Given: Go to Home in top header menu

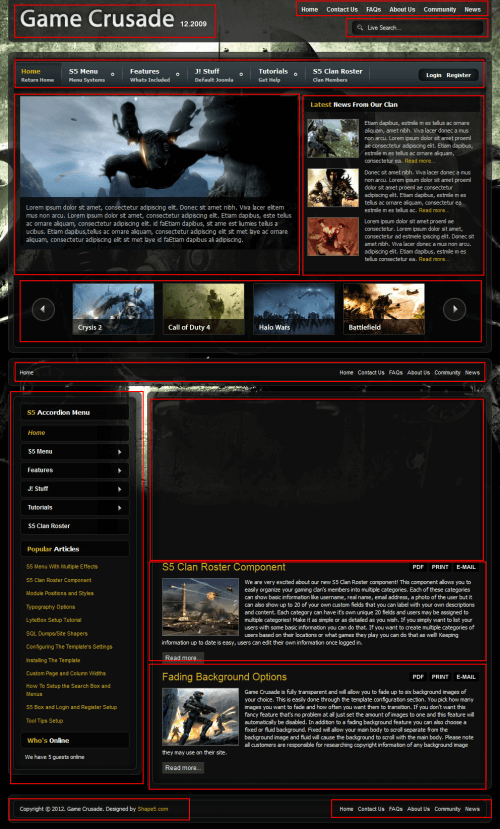Looking at the screenshot, I should 309,10.
